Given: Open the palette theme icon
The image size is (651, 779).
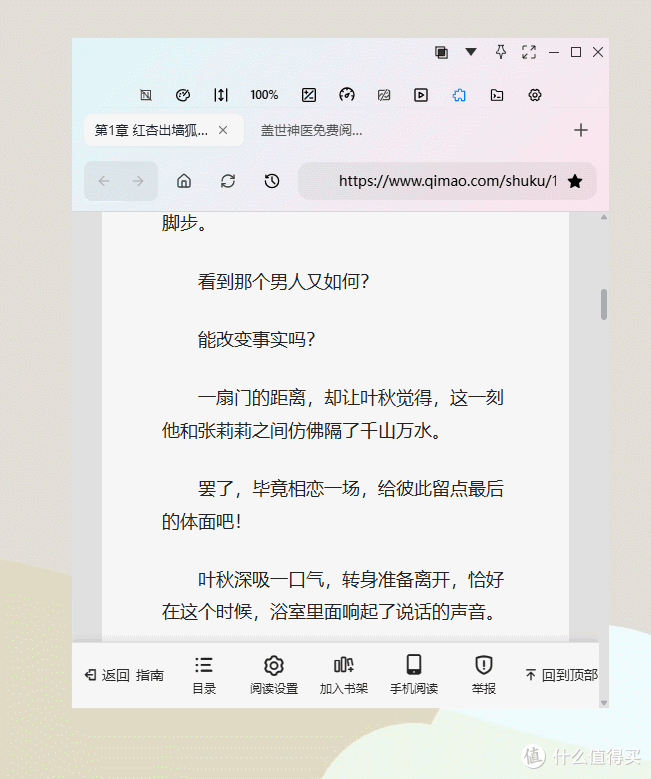Looking at the screenshot, I should tap(183, 95).
